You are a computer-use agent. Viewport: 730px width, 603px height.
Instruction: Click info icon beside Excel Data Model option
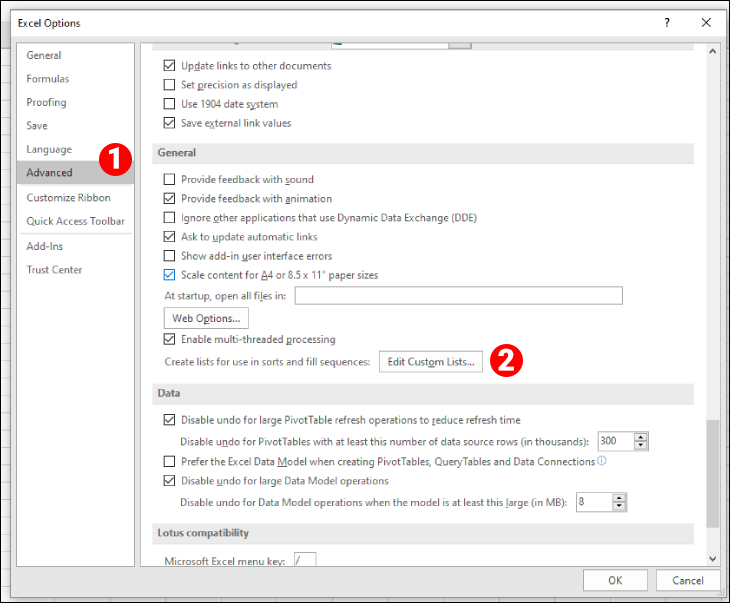coord(602,461)
